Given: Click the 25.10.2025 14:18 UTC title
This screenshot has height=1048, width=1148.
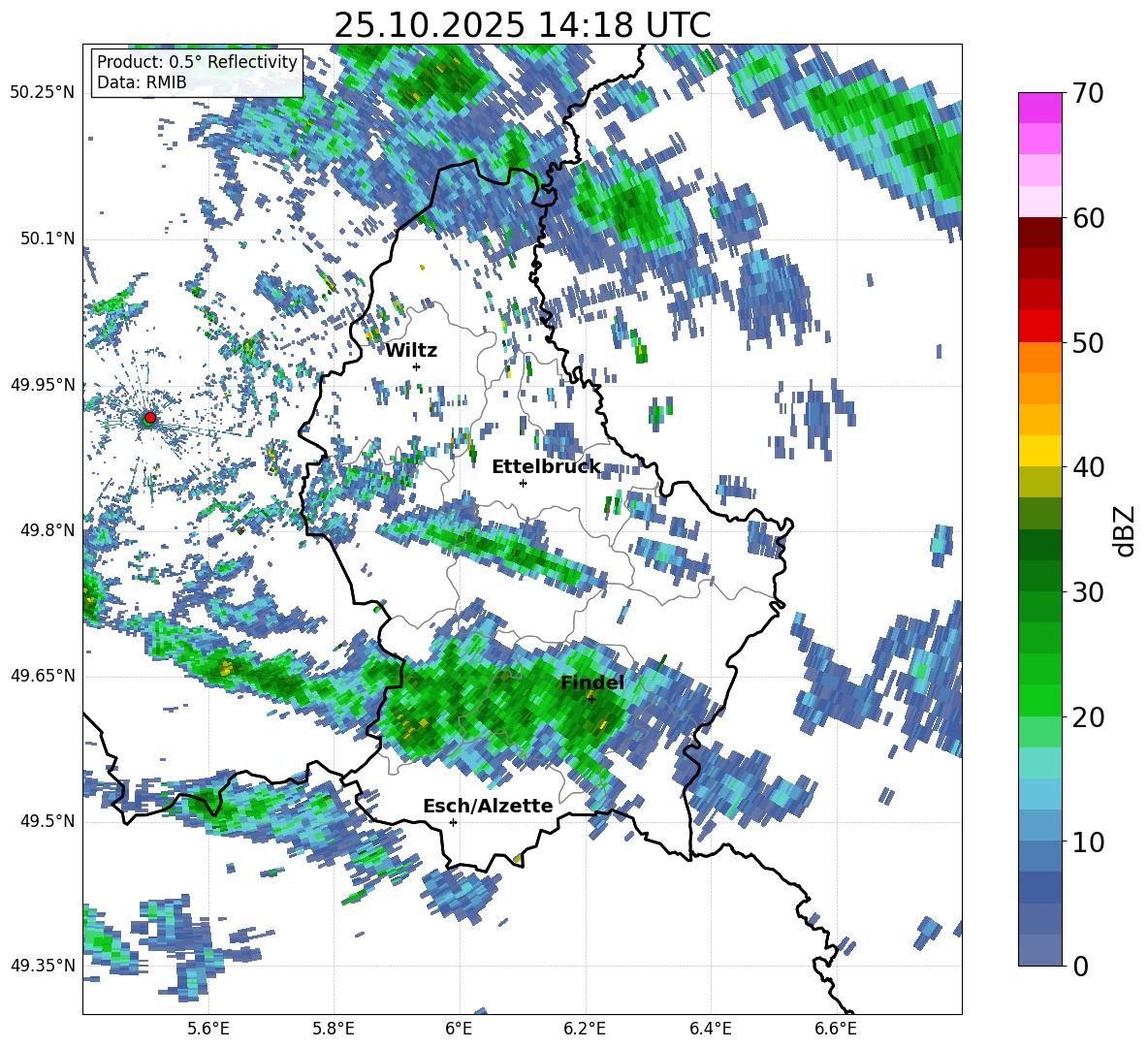Looking at the screenshot, I should pyautogui.click(x=523, y=25).
